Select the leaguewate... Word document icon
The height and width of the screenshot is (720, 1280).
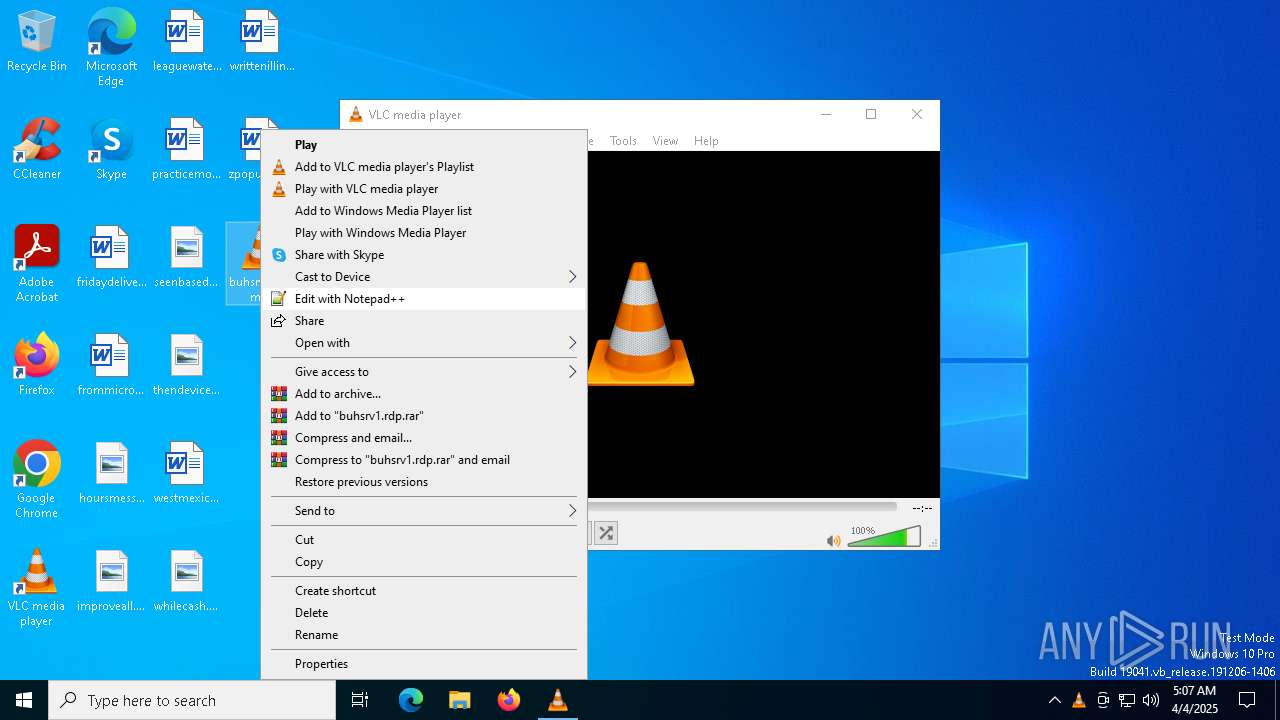pos(187,42)
